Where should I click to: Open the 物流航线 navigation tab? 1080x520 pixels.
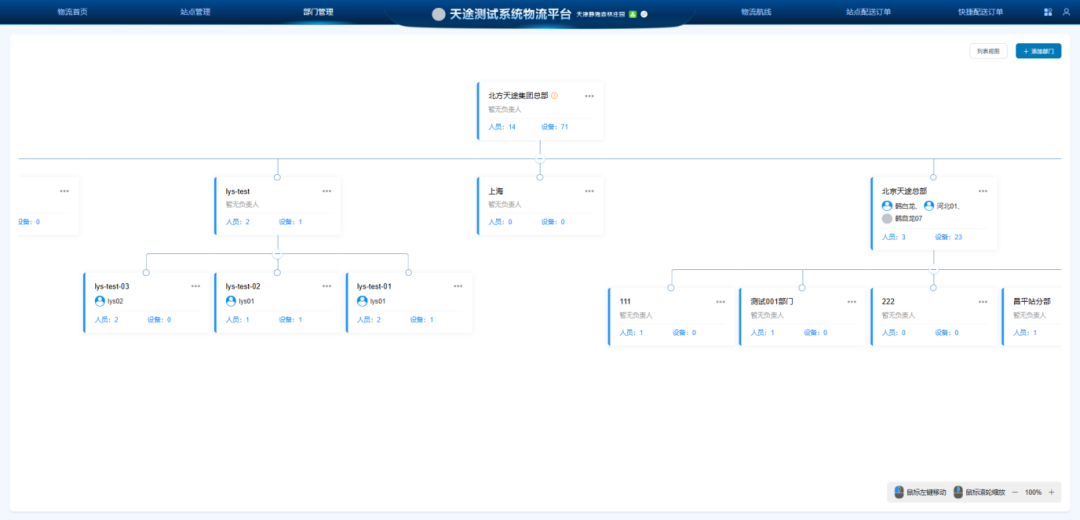(x=756, y=12)
